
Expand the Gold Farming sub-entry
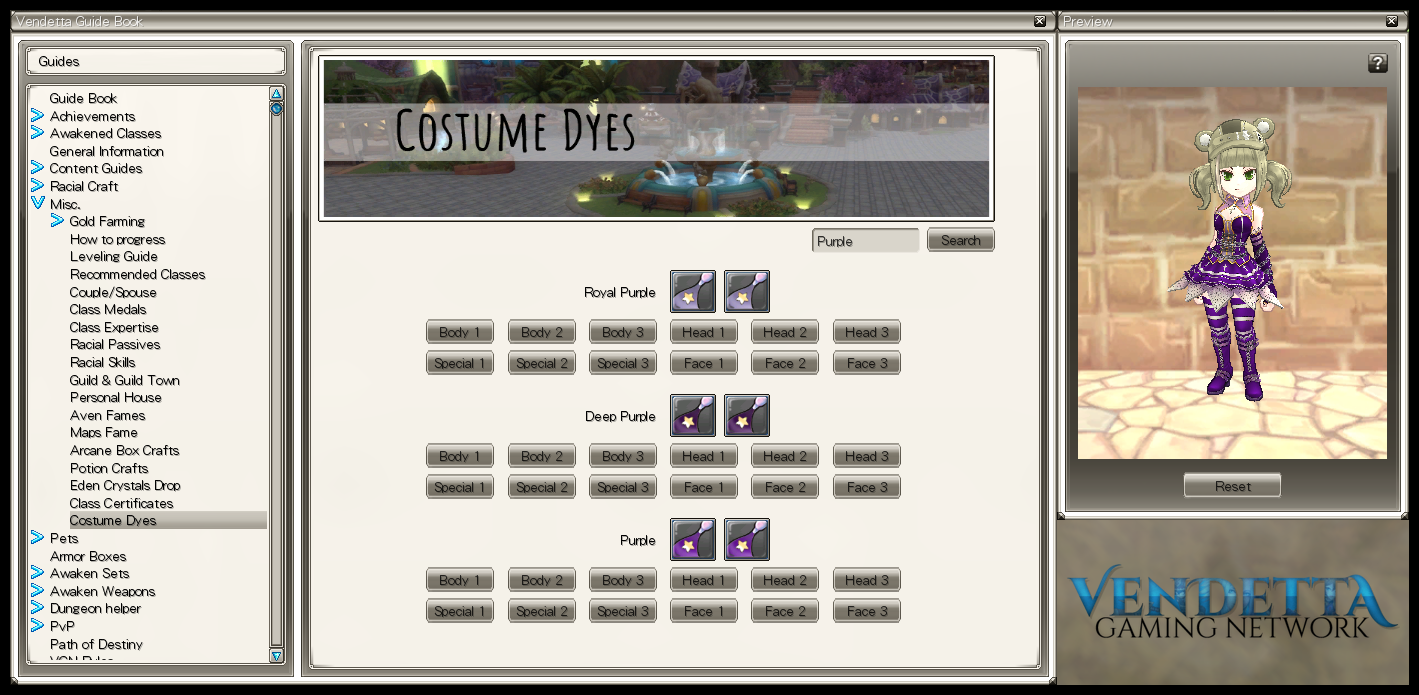click(x=57, y=221)
